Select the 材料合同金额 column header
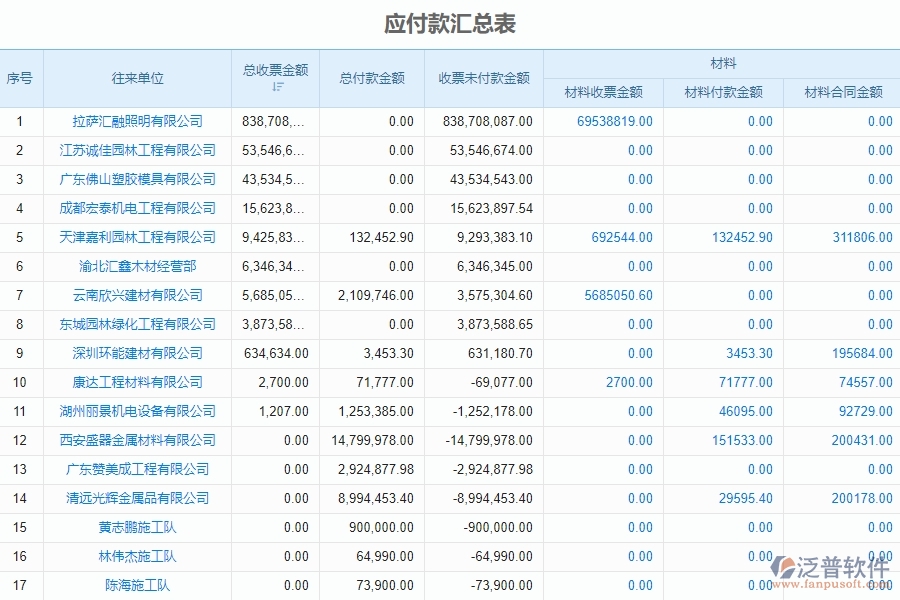The width and height of the screenshot is (900, 600). [x=843, y=91]
